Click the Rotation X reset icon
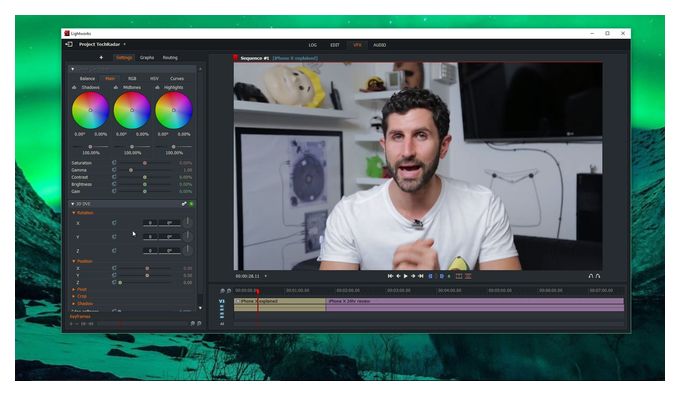The width and height of the screenshot is (680, 396). (x=114, y=223)
